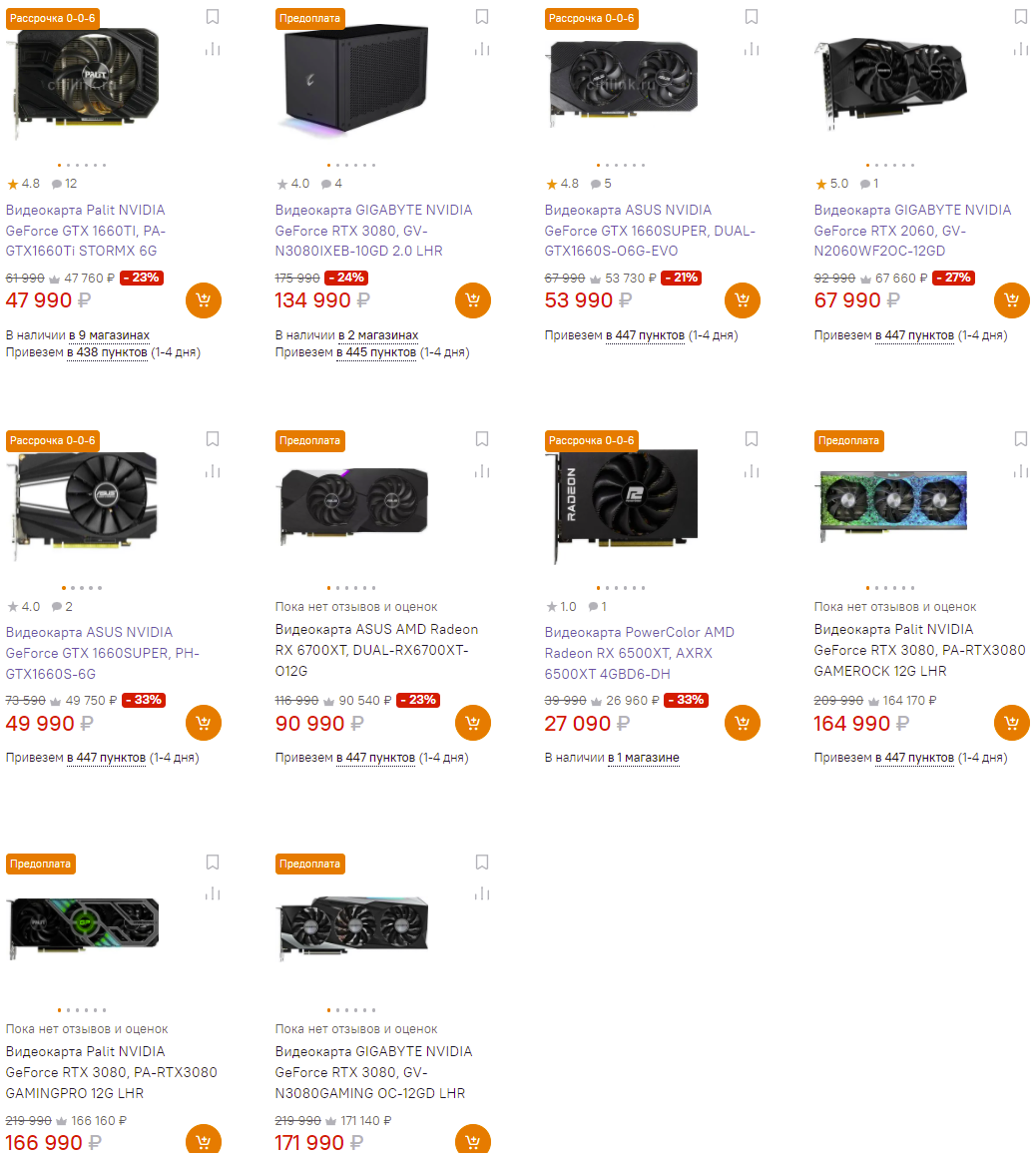The width and height of the screenshot is (1036, 1159).
Task: Select second image dot of Palit GTX 1660TI
Action: coord(68,165)
